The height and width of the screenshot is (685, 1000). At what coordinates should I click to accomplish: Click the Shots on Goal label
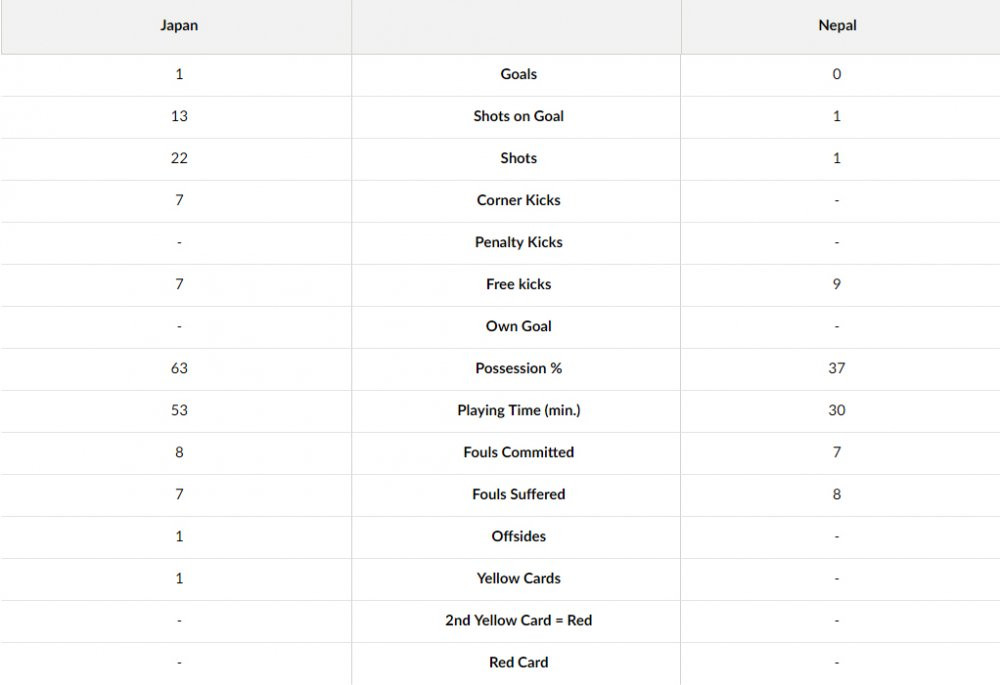coord(518,116)
